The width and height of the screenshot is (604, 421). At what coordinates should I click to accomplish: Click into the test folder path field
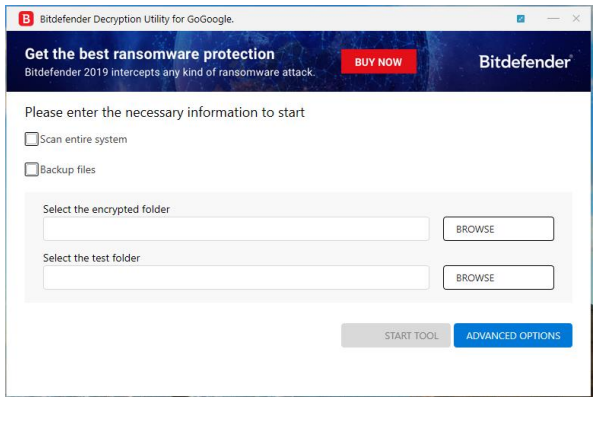point(236,277)
